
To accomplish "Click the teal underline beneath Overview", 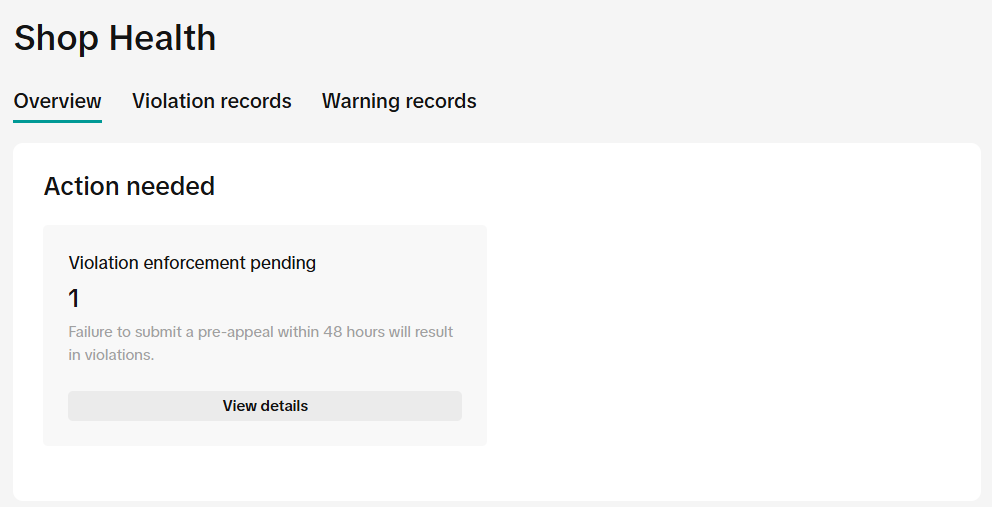I will 57,121.
